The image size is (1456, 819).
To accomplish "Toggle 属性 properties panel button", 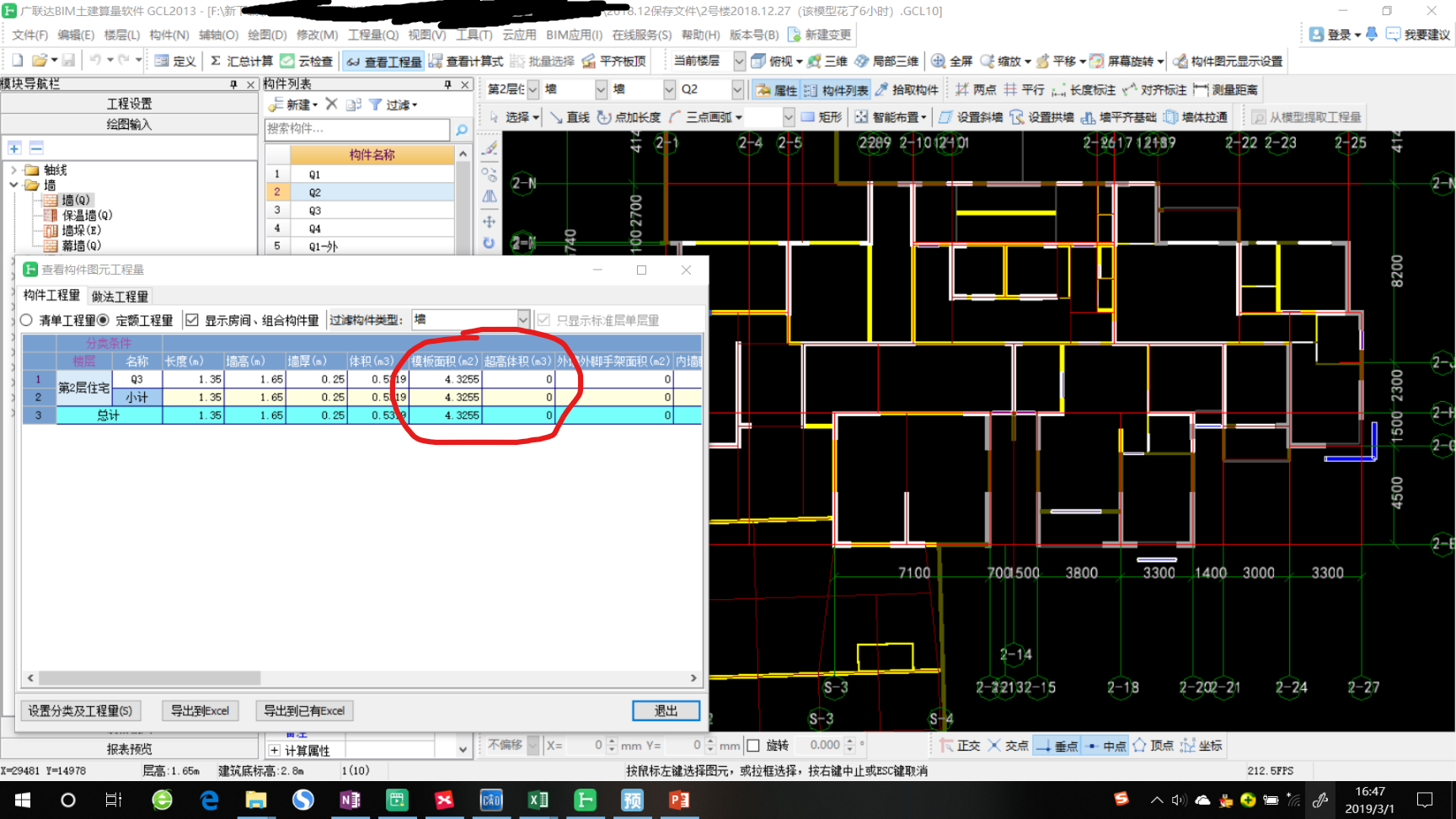I will (776, 89).
